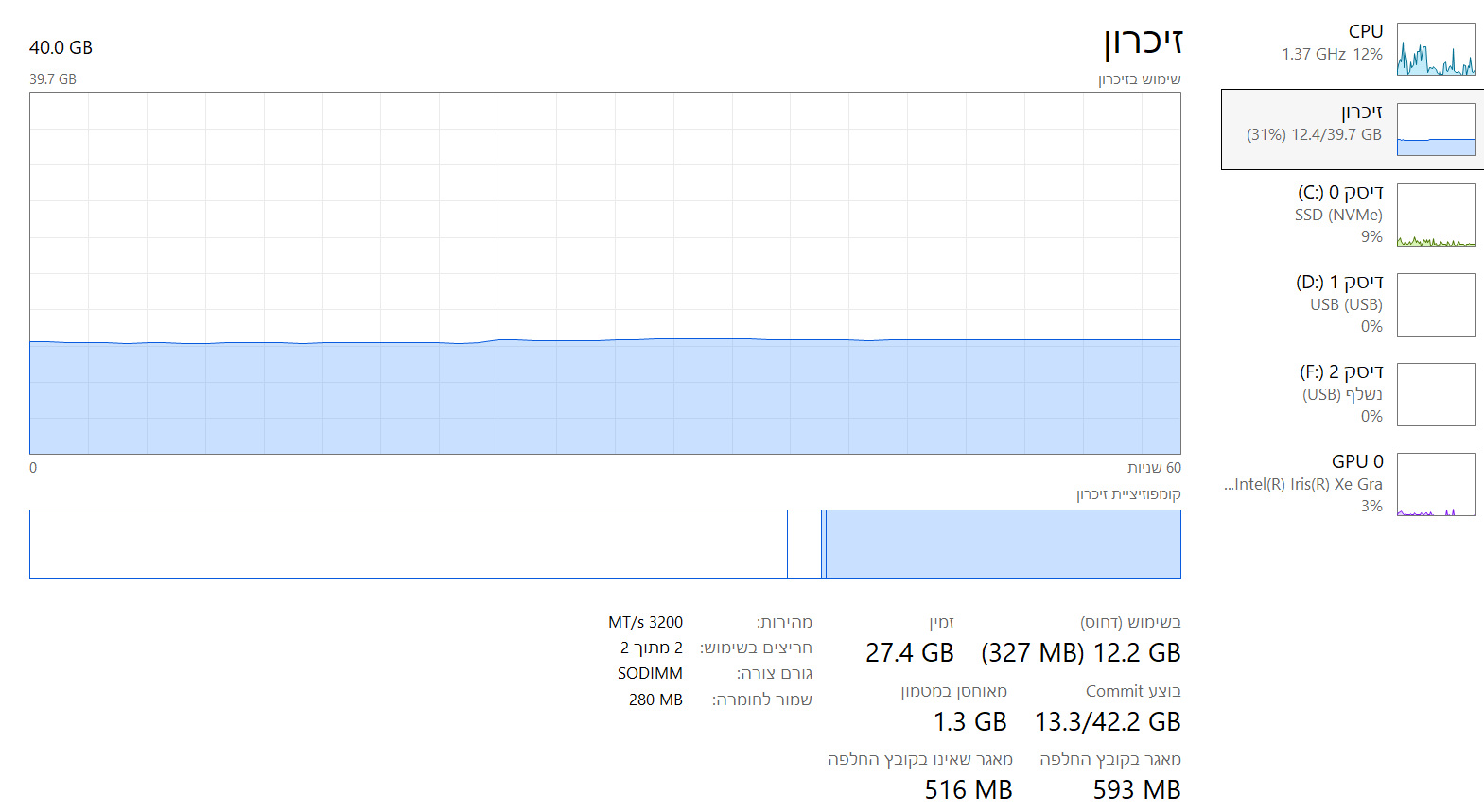Click the 1.3 GB cached value
This screenshot has height=812, width=1484.
969,721
